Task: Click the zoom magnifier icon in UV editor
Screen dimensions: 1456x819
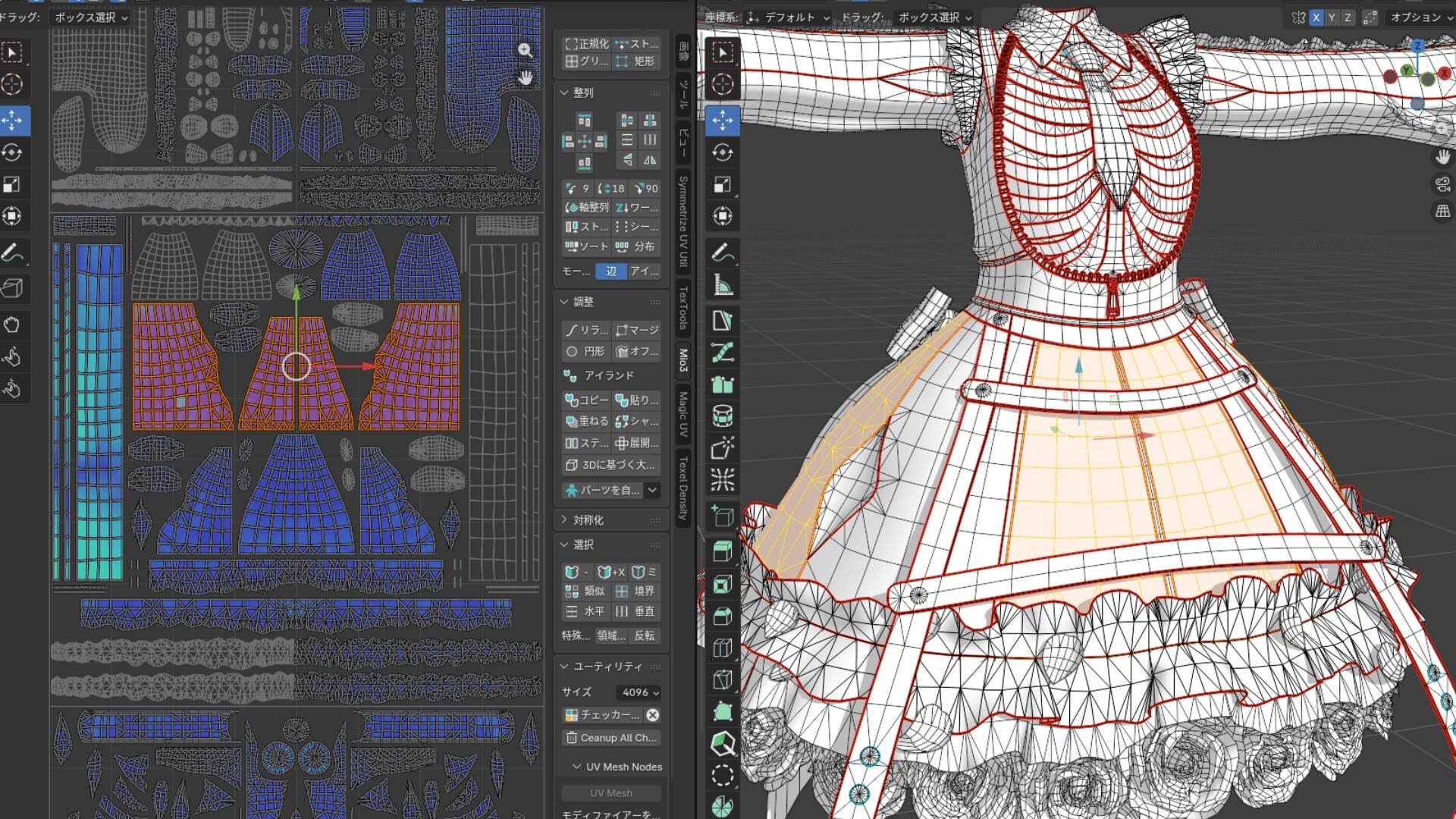Action: click(x=525, y=51)
